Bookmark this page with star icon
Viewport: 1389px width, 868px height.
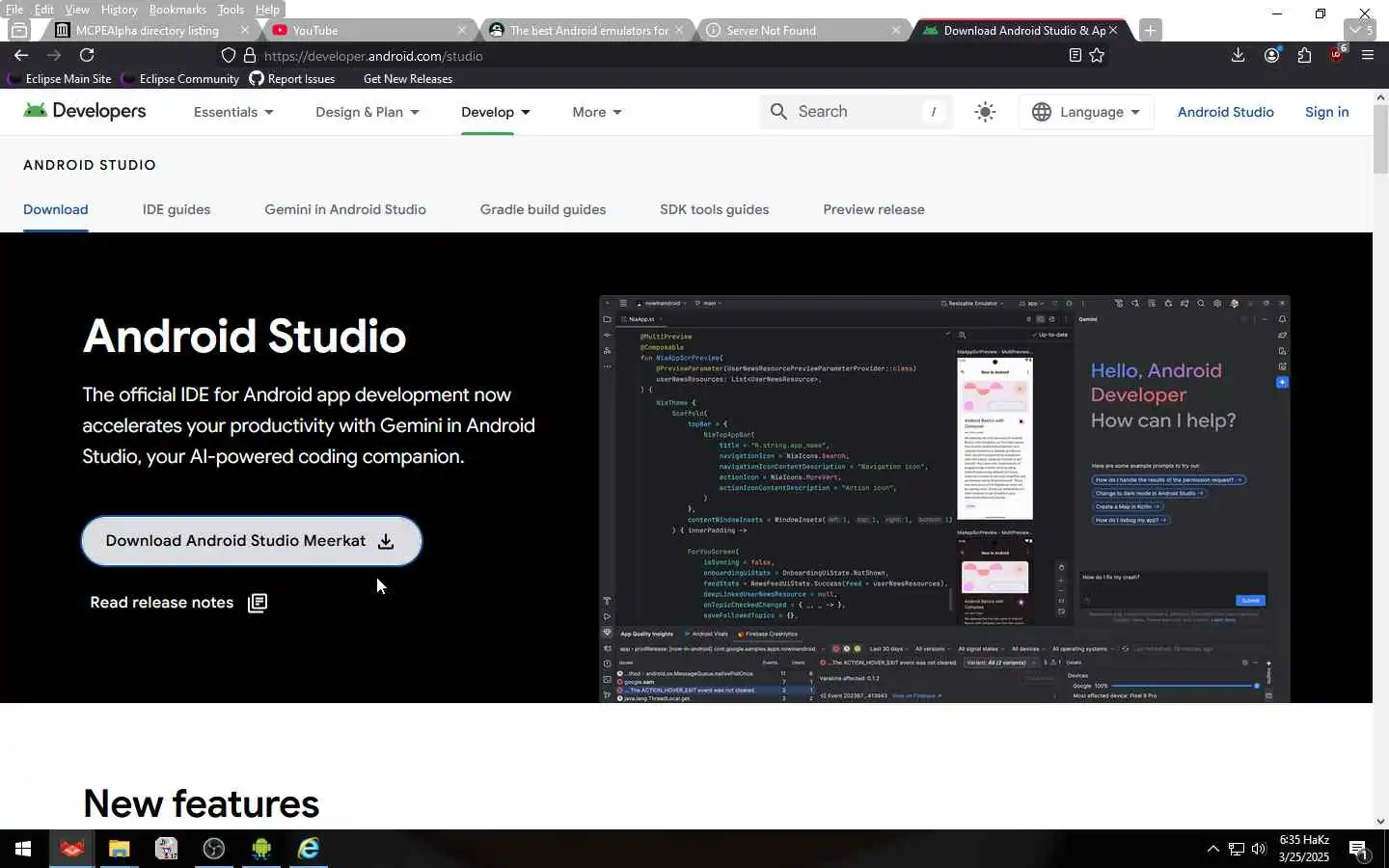pyautogui.click(x=1097, y=55)
